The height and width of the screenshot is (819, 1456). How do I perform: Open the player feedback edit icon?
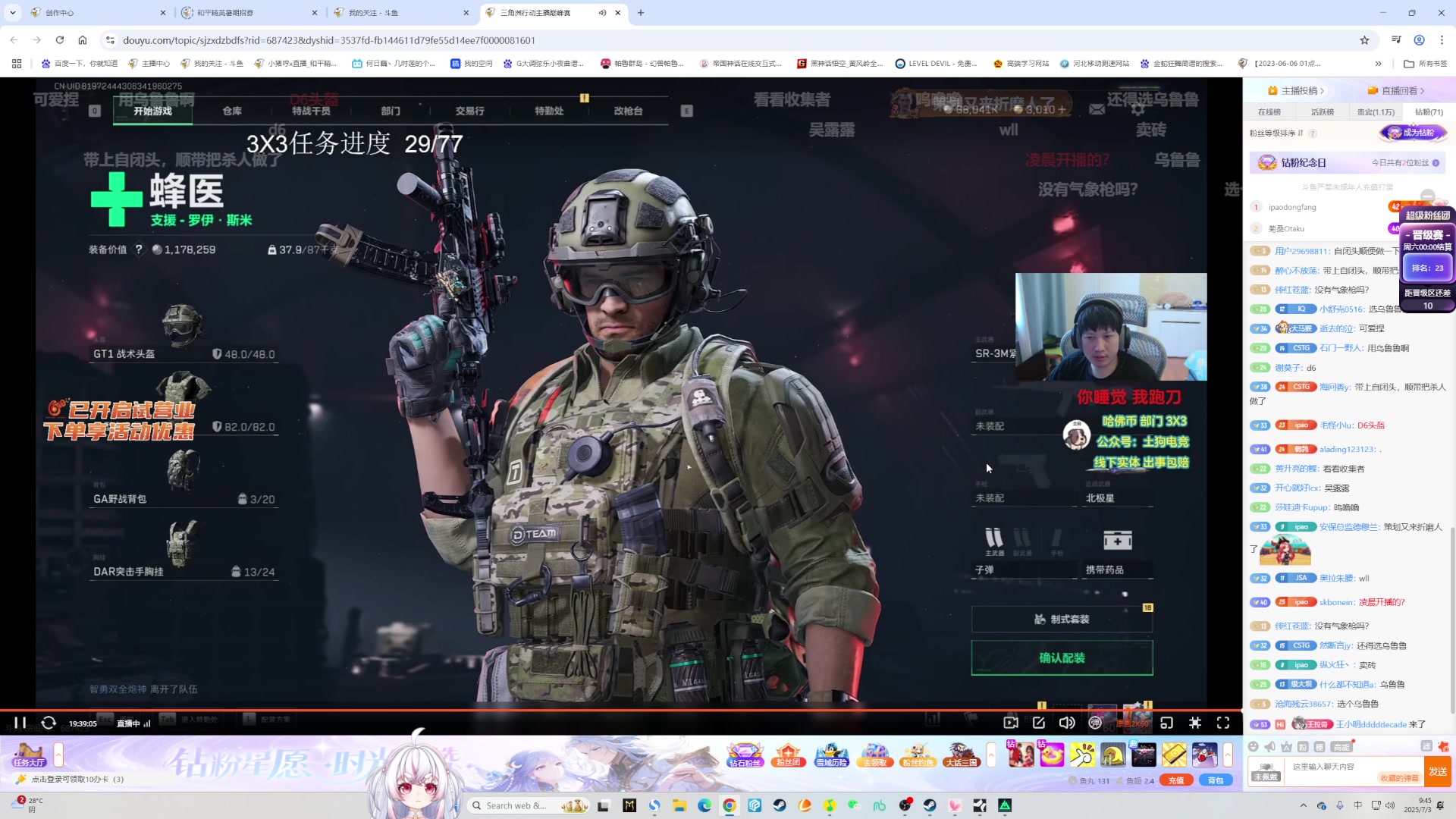[x=1039, y=723]
